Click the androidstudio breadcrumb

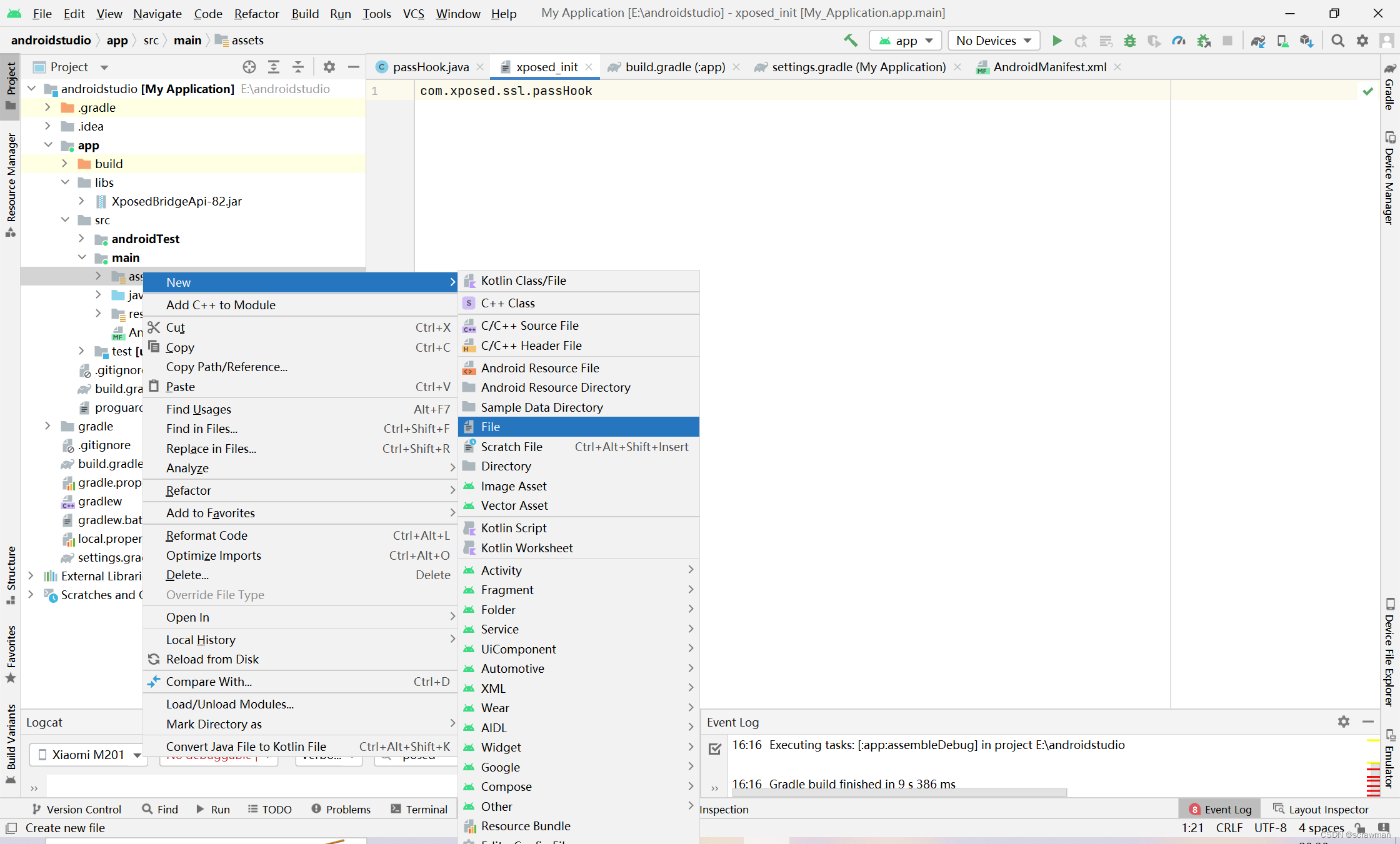tap(51, 41)
